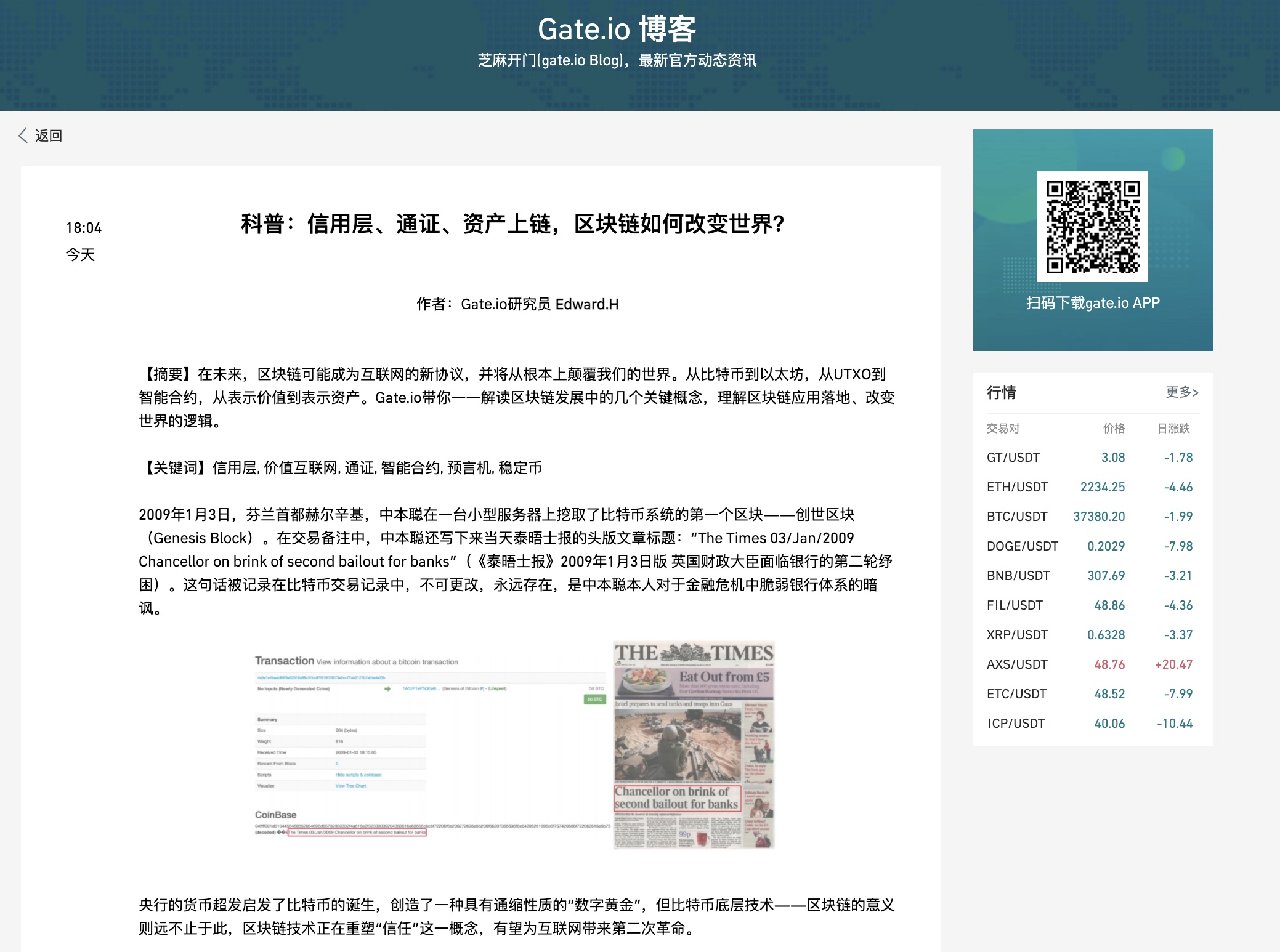Viewport: 1280px width, 952px height.
Task: Select the BNB/USDT trading pair
Action: coord(1018,576)
